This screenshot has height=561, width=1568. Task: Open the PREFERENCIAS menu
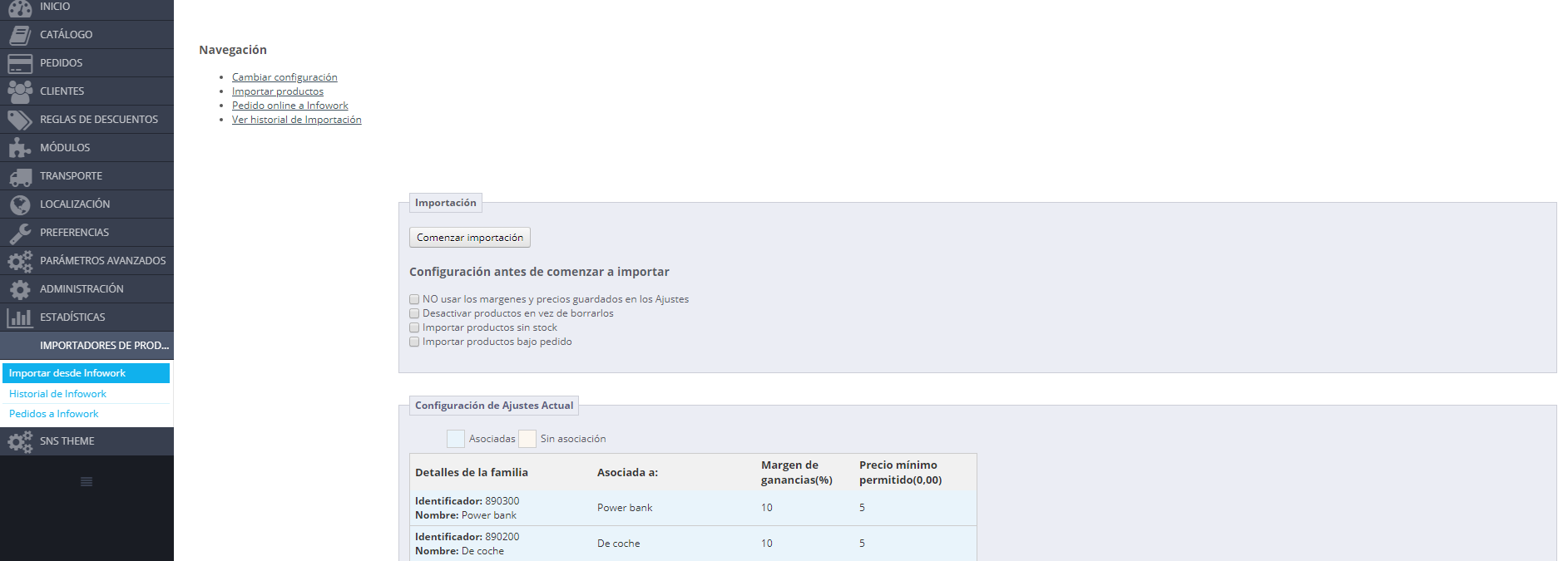coord(87,233)
